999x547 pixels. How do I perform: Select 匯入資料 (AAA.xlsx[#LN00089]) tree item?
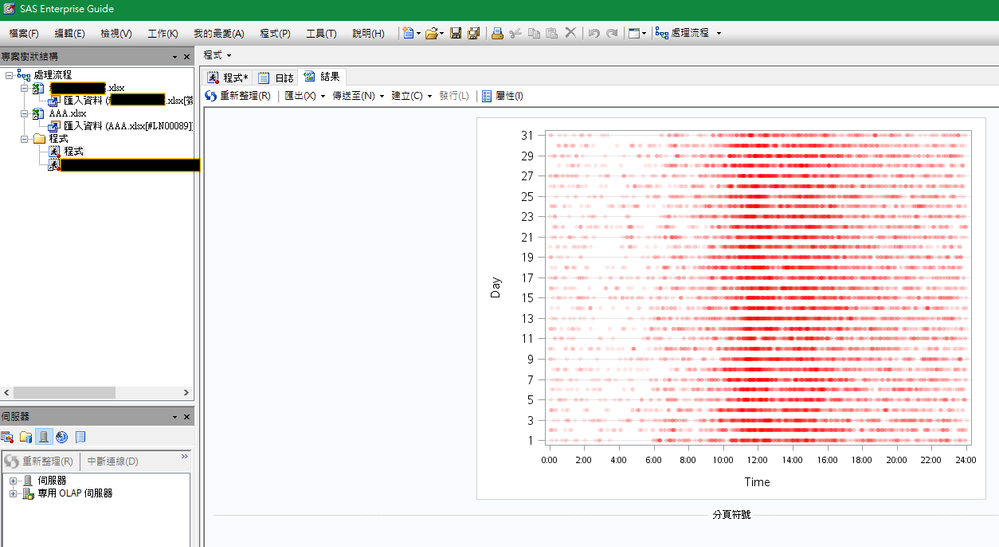(x=127, y=126)
